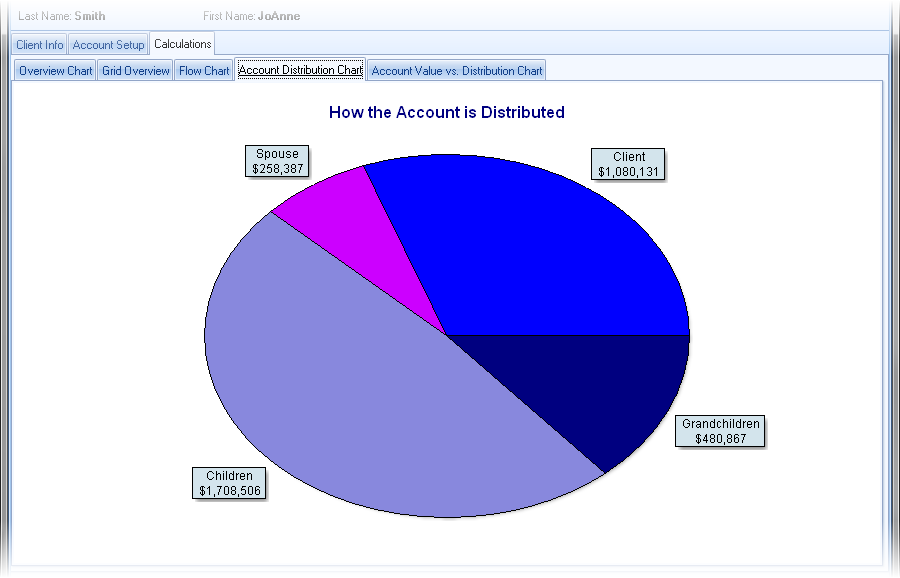Show the Flow Chart tab
Viewport: 900px width, 578px height.
pos(204,71)
